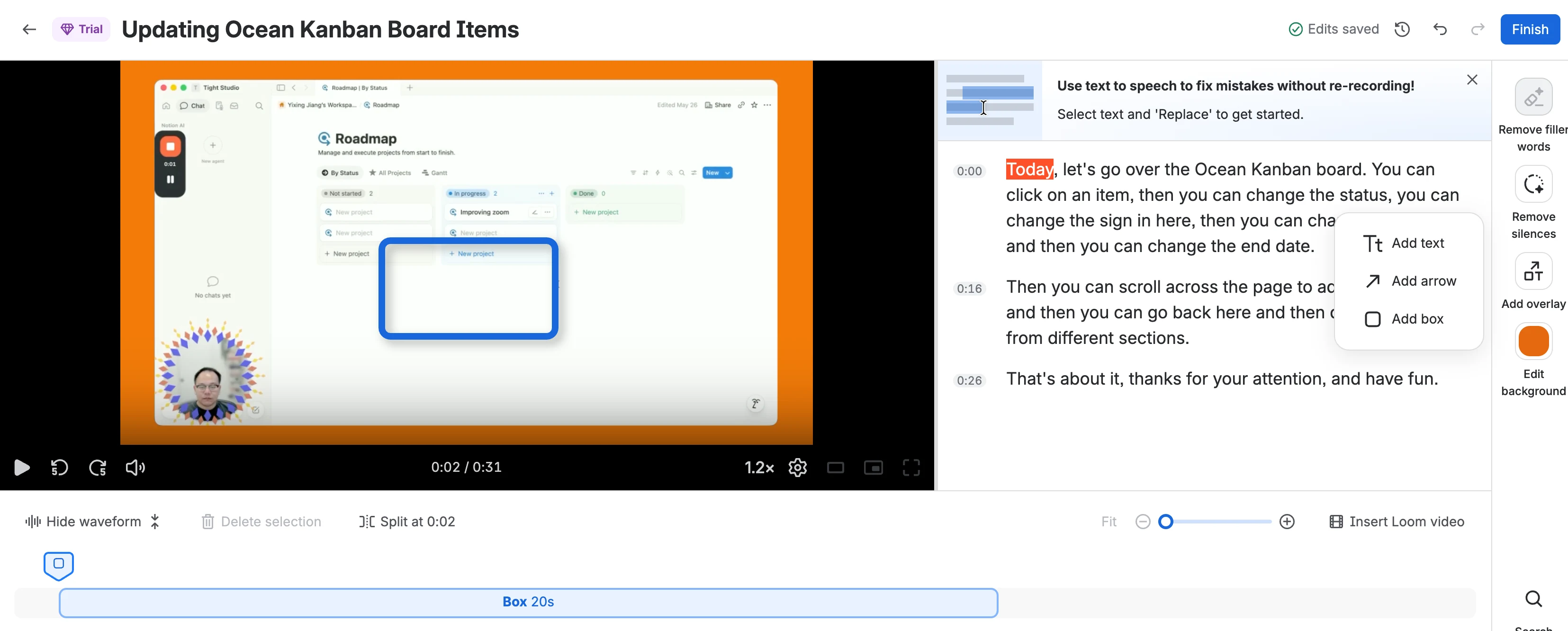Screen dimensions: 1568x631
Task: Open player settings gear
Action: pos(797,467)
